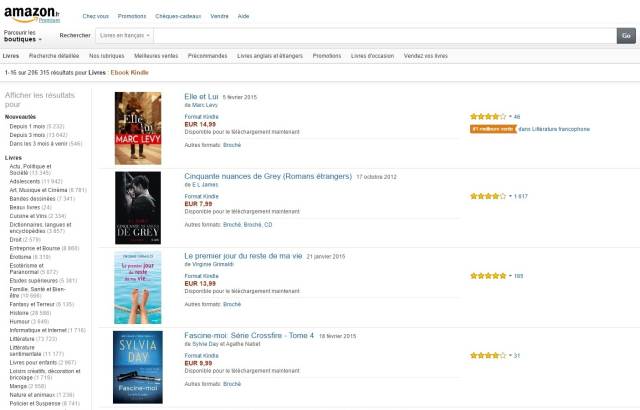Open the Elle et Lui cover thumbnail
The width and height of the screenshot is (640, 410).
(x=138, y=128)
